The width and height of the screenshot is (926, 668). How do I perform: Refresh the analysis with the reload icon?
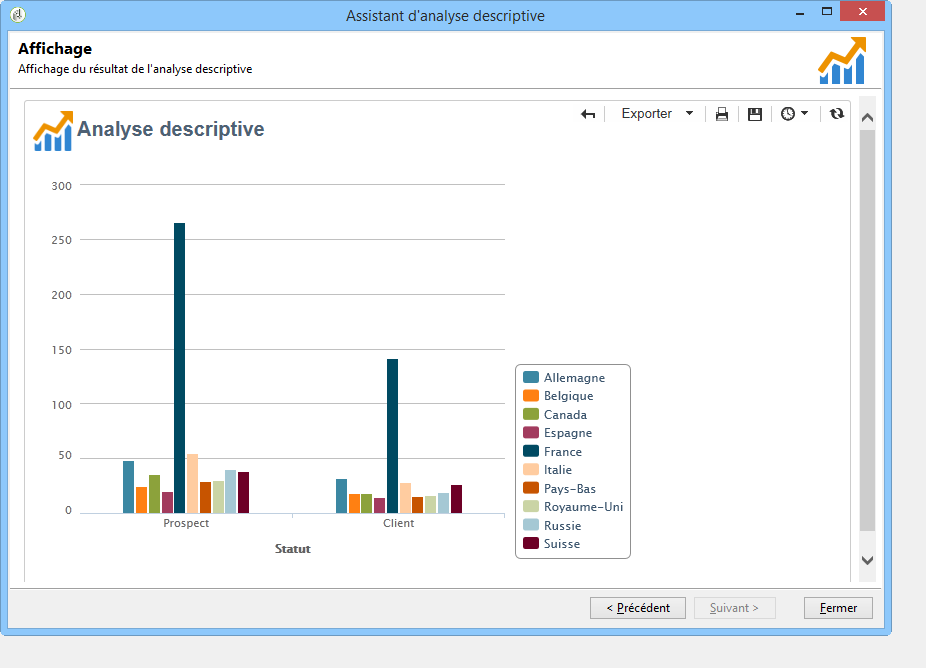click(836, 113)
